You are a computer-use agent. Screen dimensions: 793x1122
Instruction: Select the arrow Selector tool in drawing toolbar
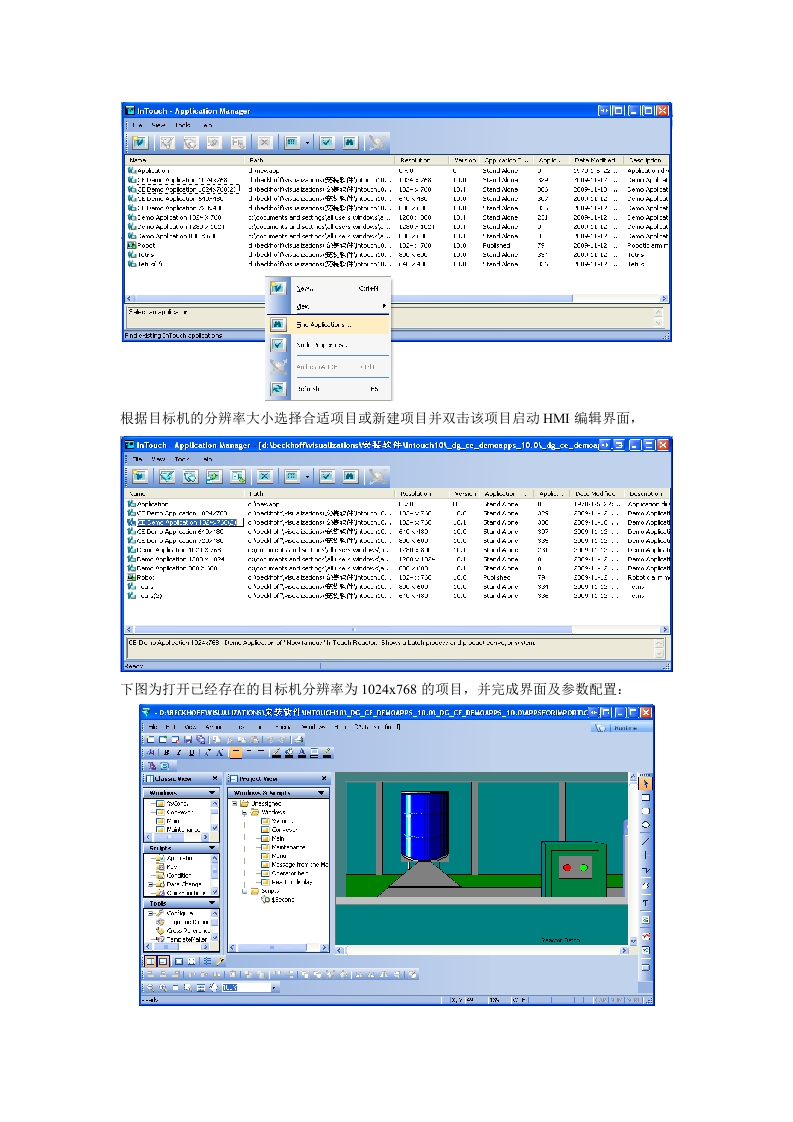(646, 782)
